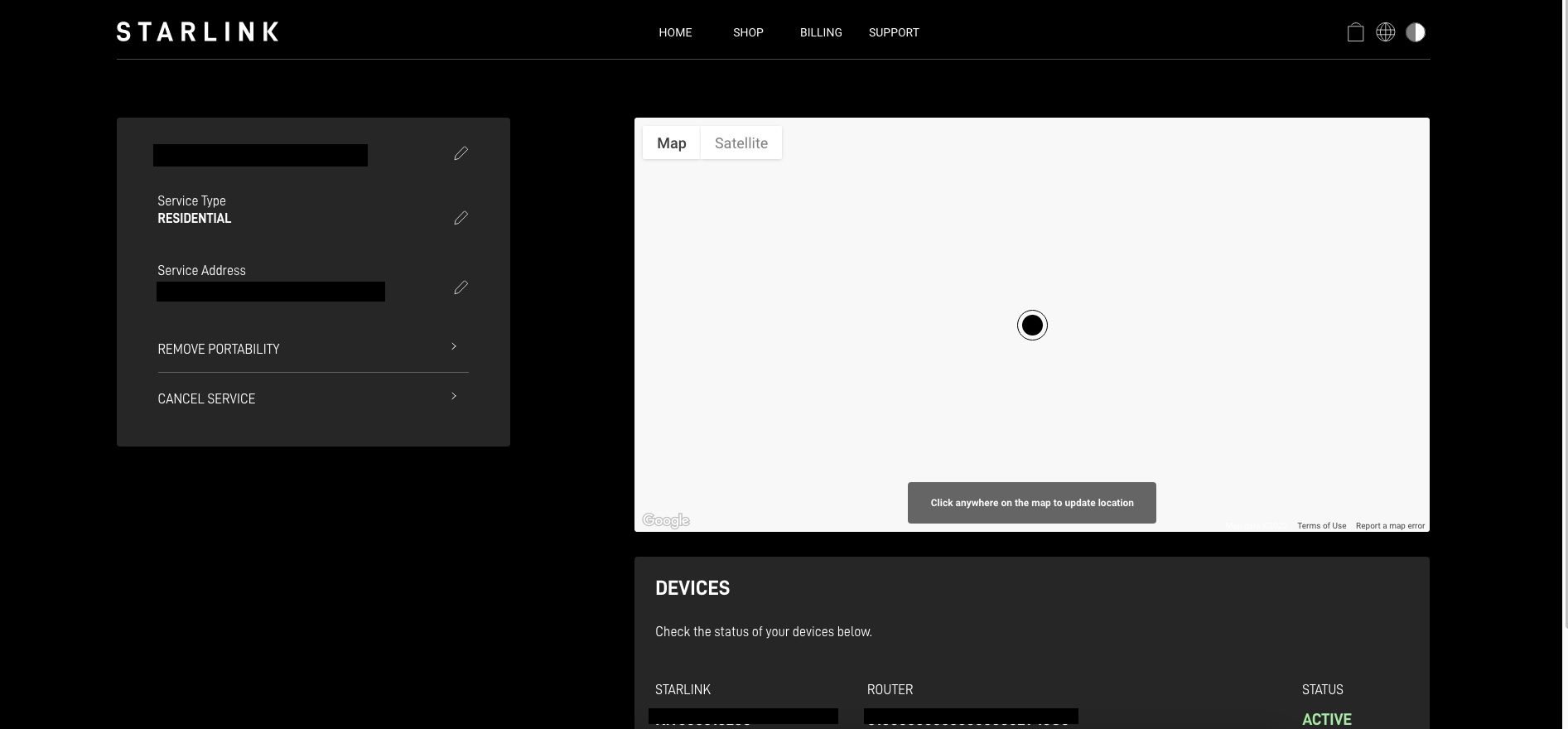Click the STATUS column header
The width and height of the screenshot is (1568, 729).
pyautogui.click(x=1323, y=689)
